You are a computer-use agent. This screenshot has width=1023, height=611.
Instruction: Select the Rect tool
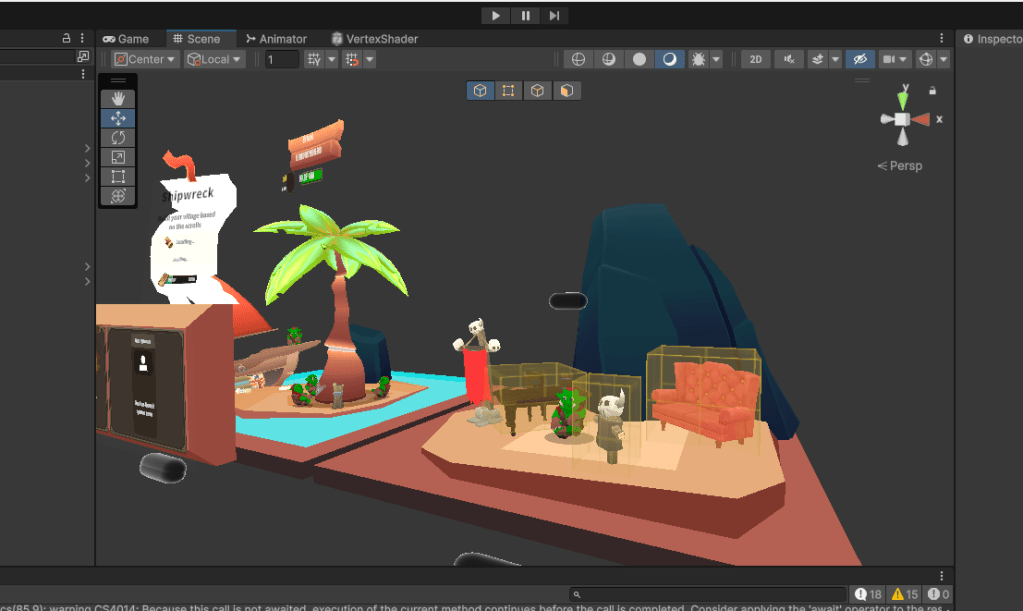pyautogui.click(x=118, y=177)
